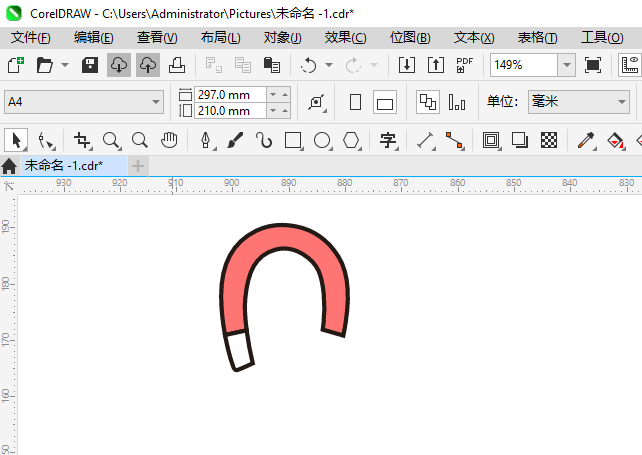Open the 位图(B) menu
The width and height of the screenshot is (642, 455).
[410, 38]
